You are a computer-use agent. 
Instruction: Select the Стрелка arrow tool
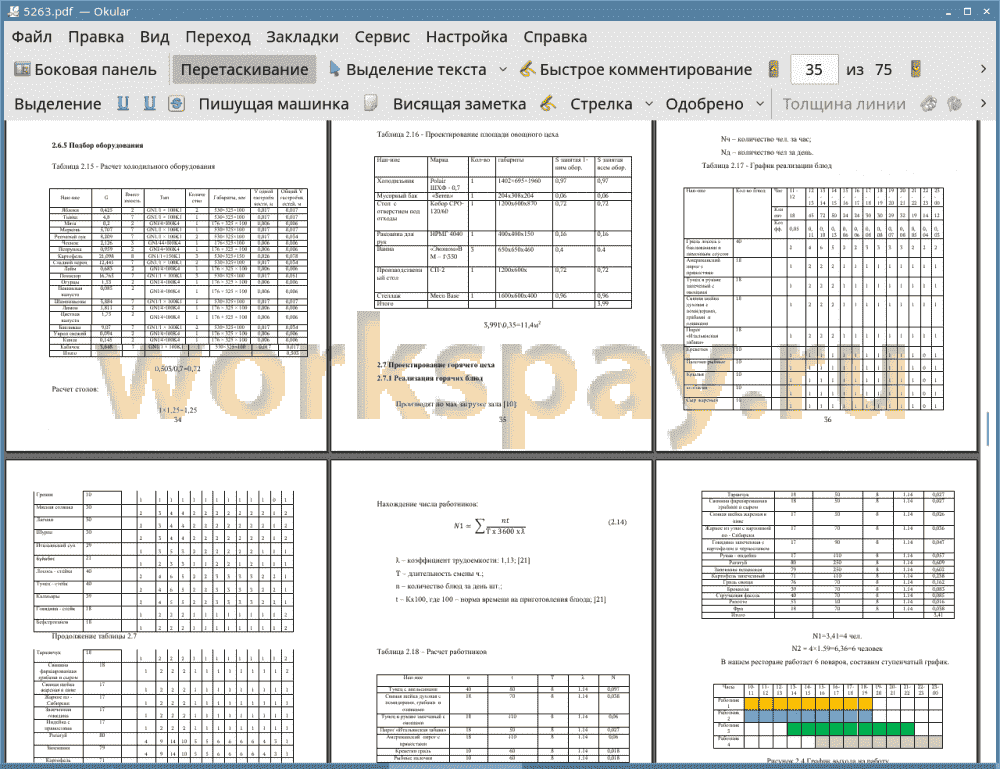[601, 104]
